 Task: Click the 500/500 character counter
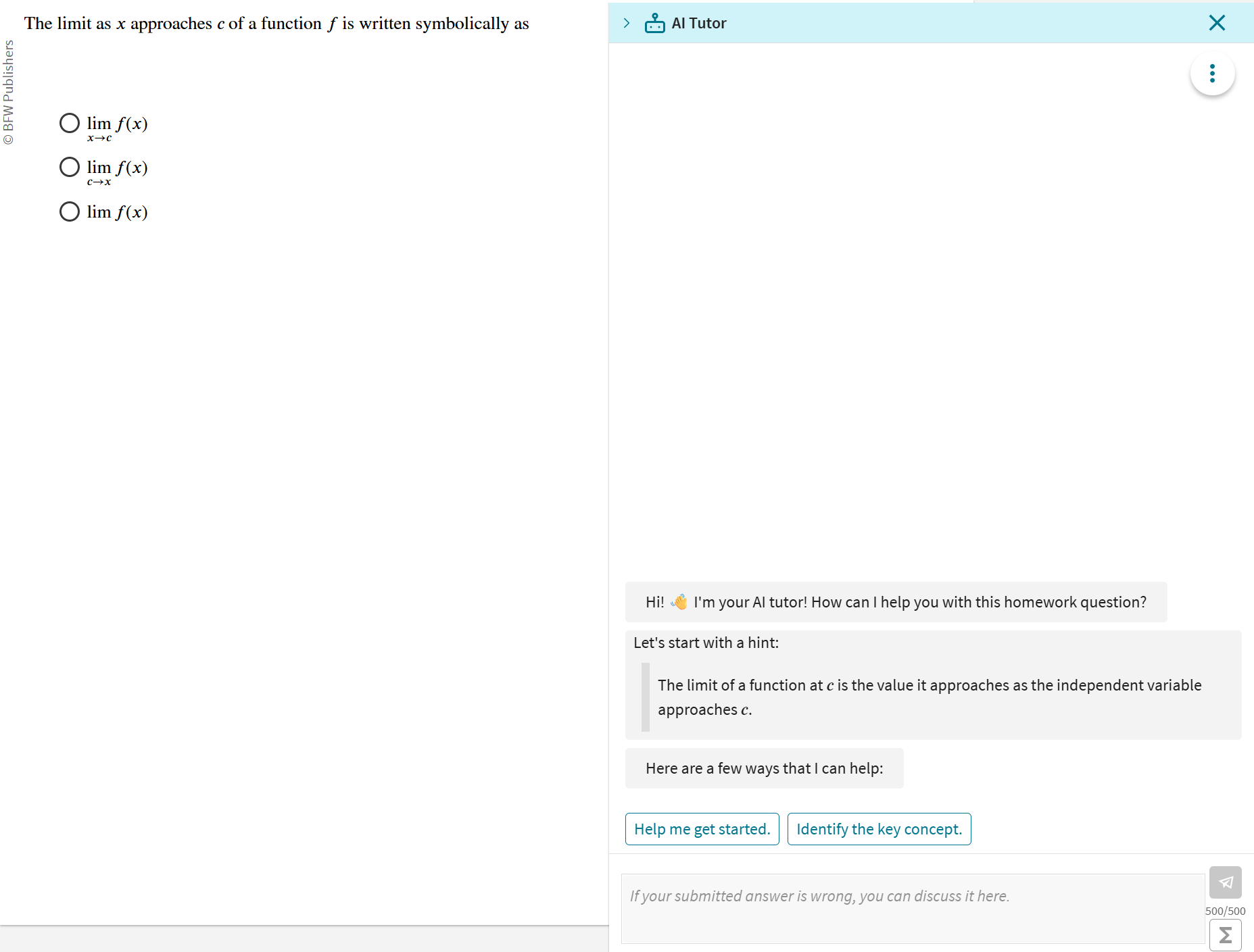(x=1224, y=910)
